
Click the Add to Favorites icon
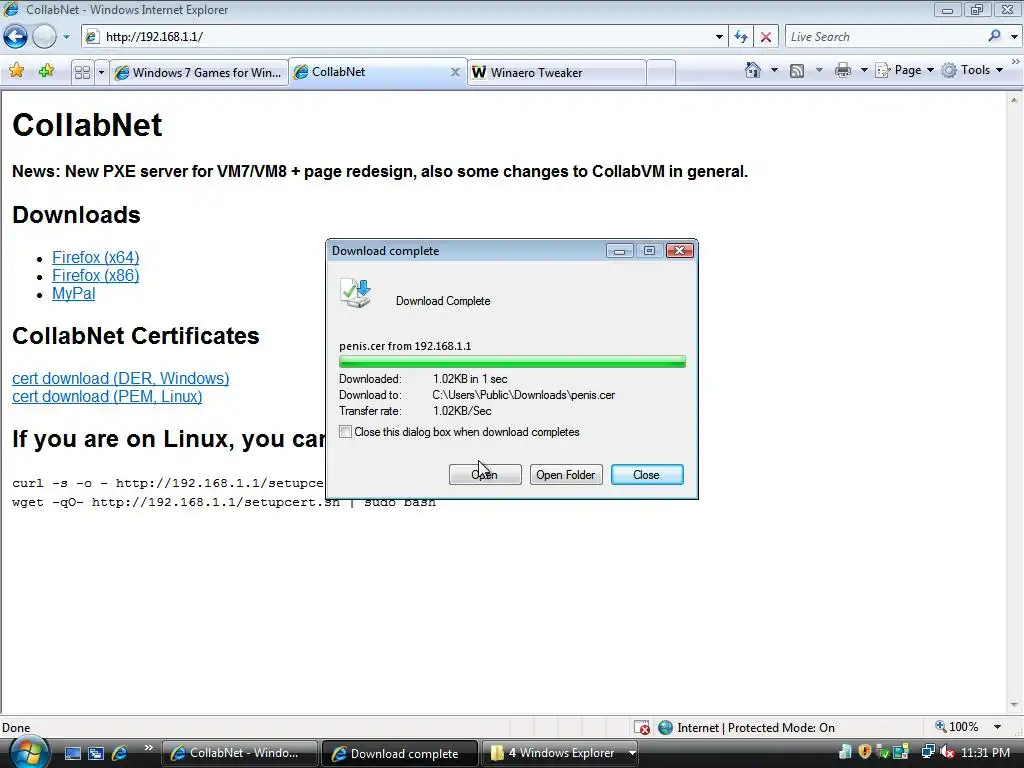tap(46, 71)
